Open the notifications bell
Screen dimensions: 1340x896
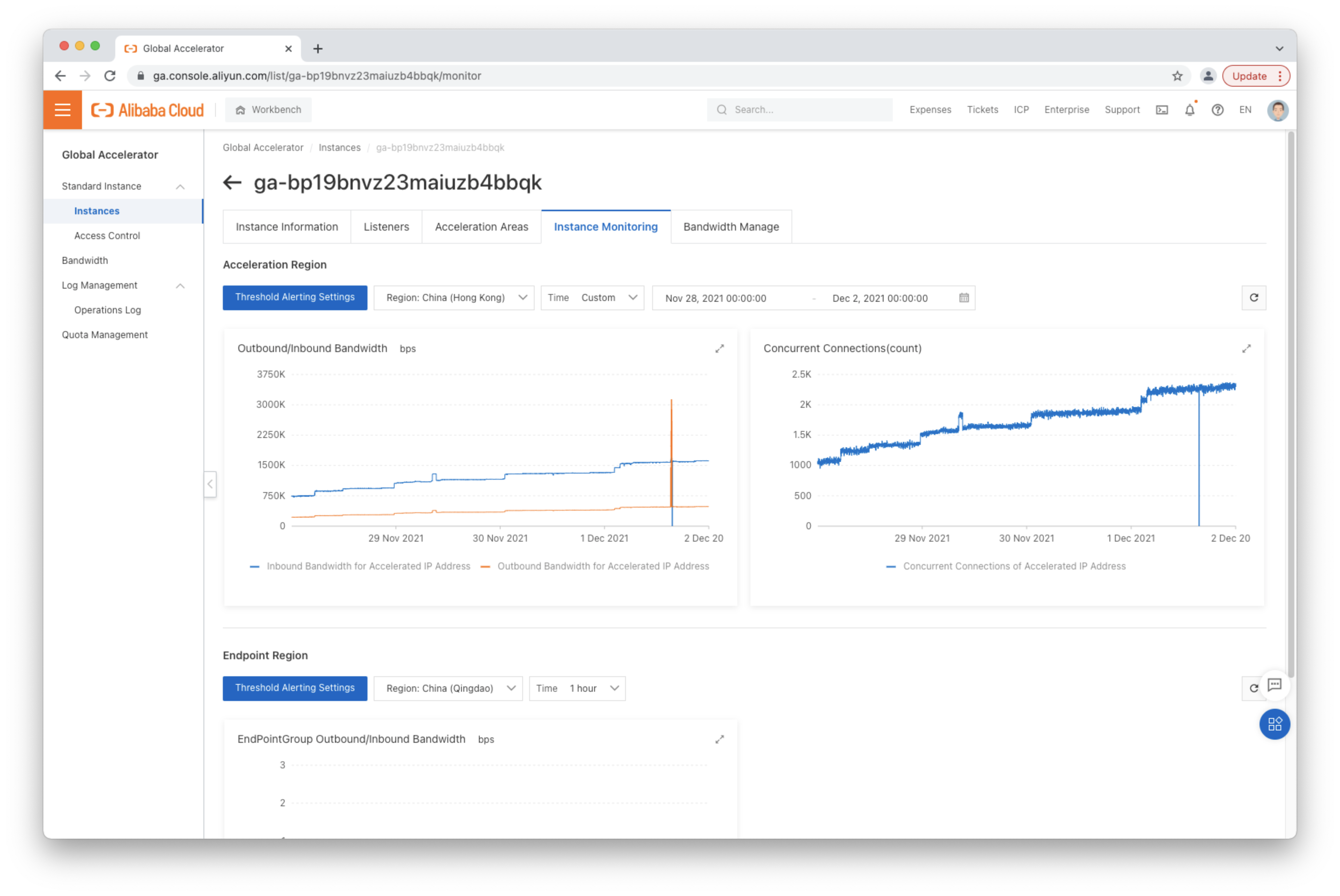(1190, 110)
